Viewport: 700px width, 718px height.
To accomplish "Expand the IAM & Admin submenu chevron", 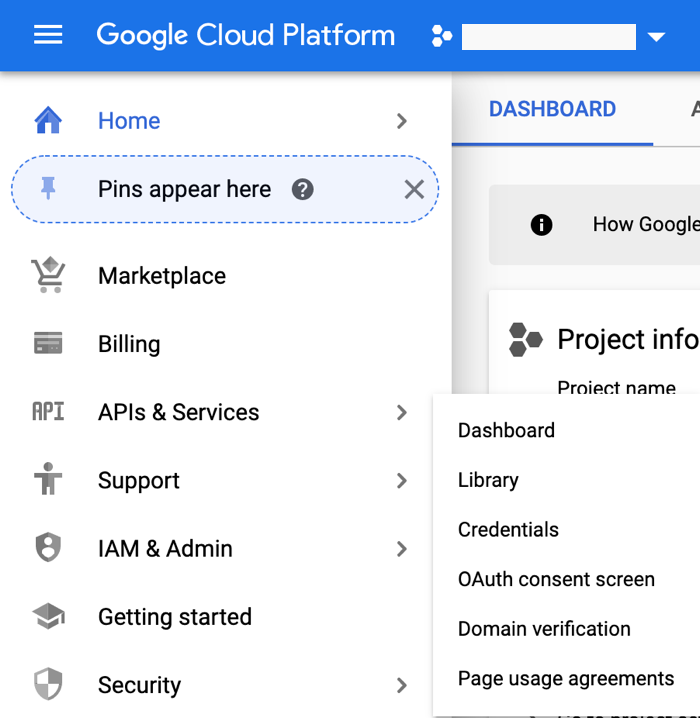I will pos(402,549).
